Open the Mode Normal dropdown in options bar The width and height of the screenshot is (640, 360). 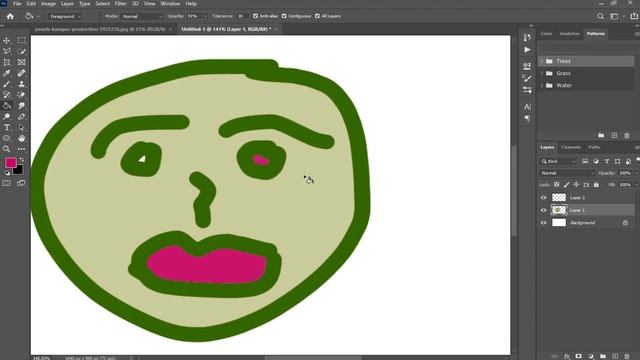pos(142,16)
